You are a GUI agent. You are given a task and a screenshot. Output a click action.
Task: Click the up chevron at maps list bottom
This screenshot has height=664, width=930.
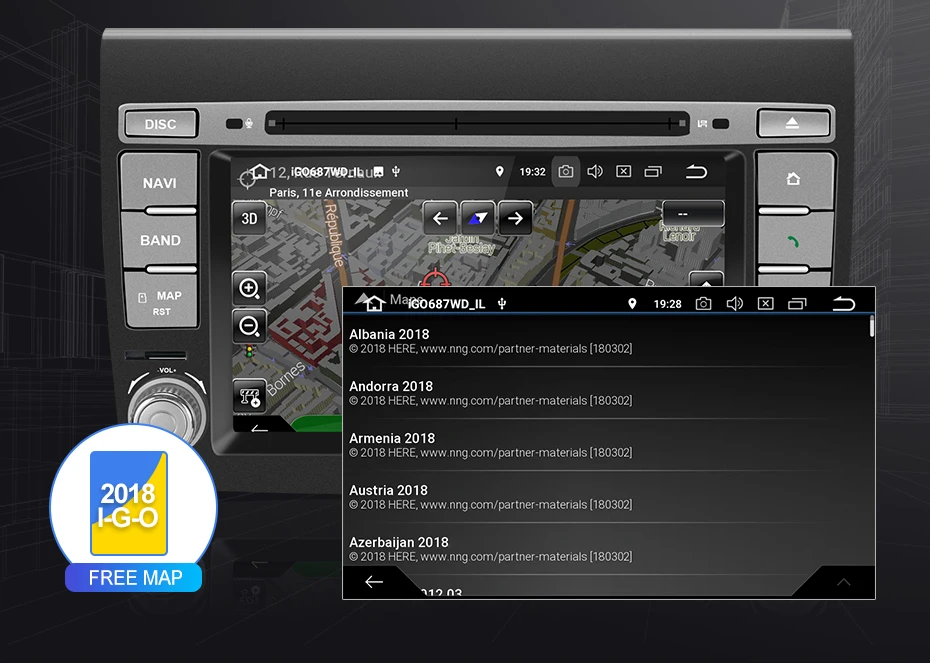(x=843, y=582)
